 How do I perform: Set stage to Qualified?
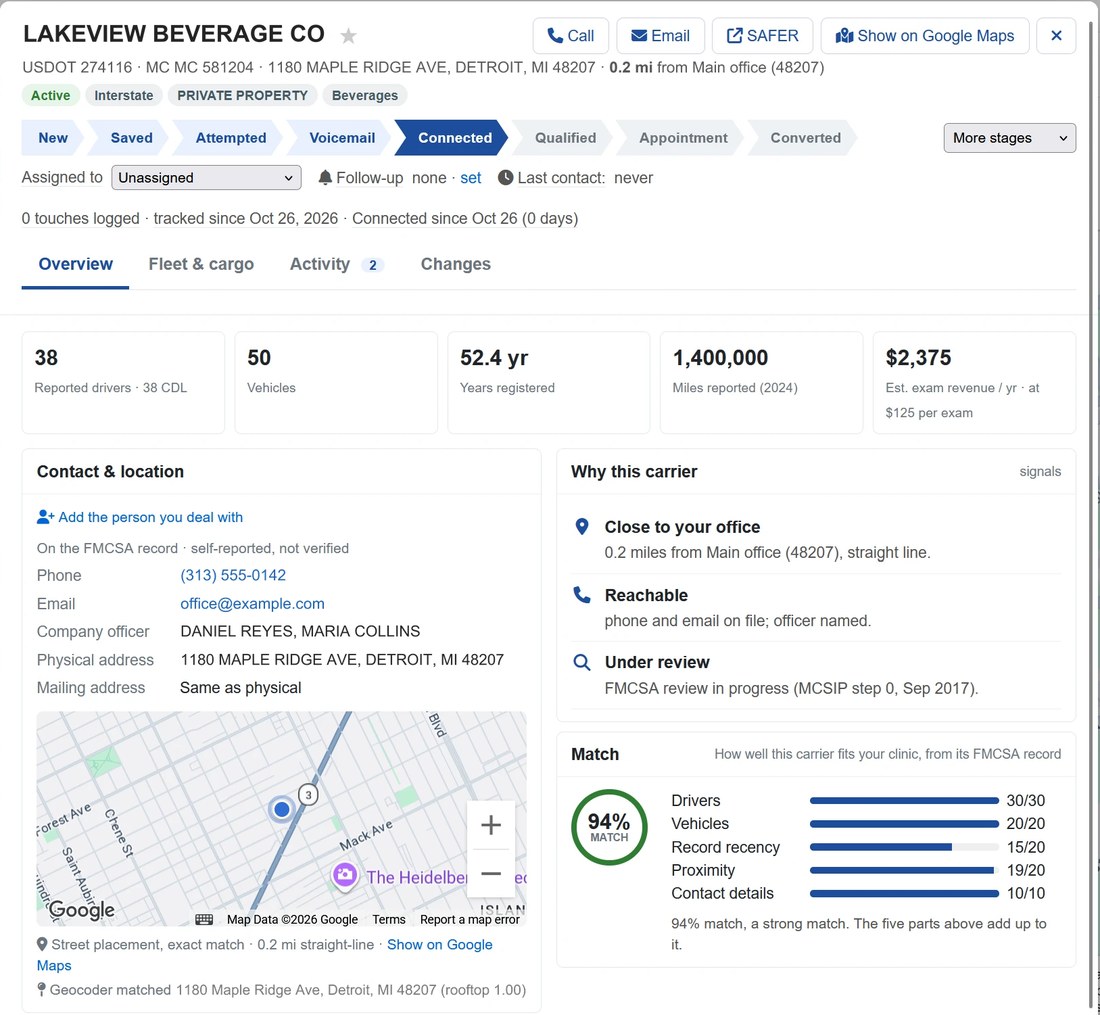pyautogui.click(x=565, y=137)
